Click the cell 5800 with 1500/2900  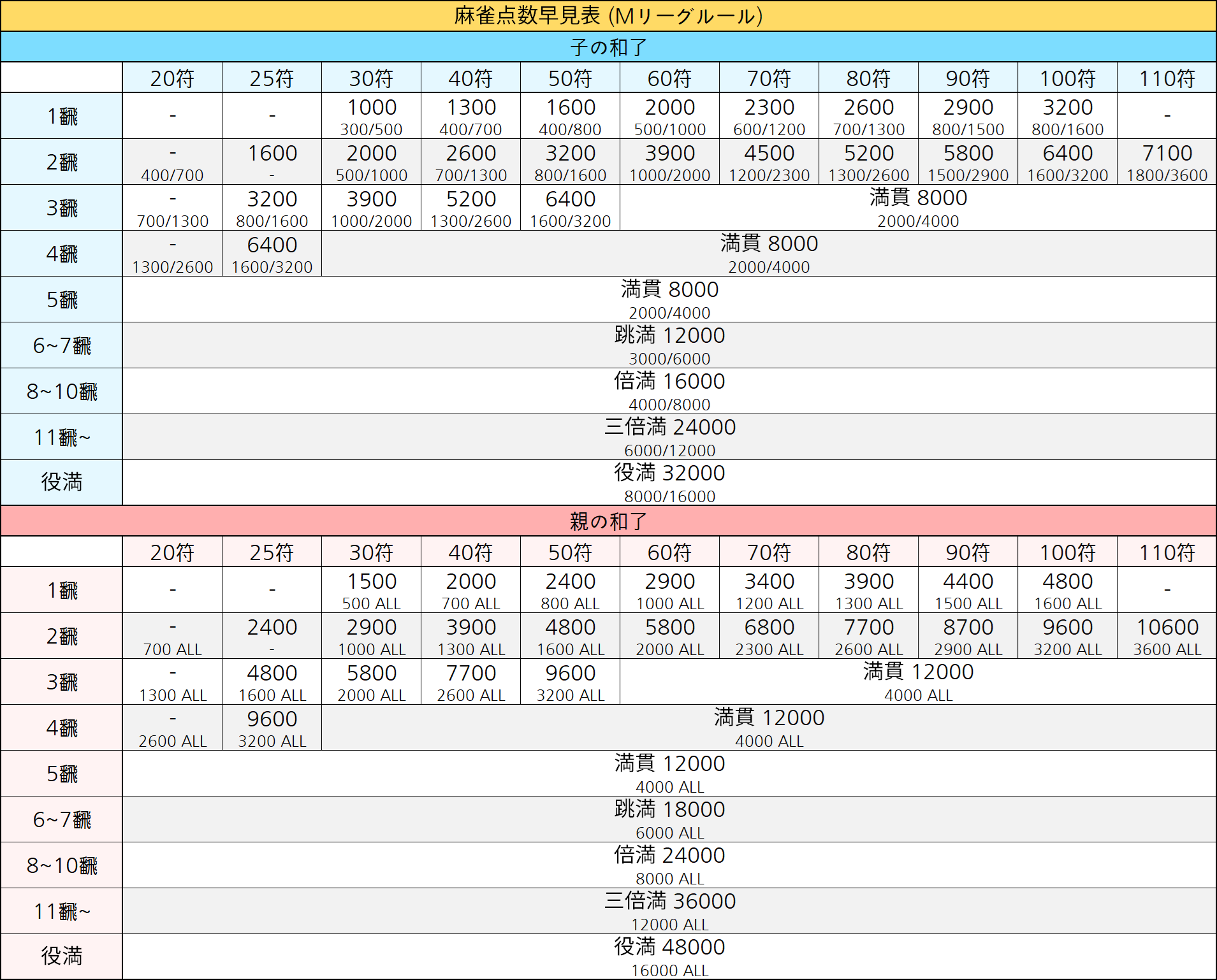coord(968,162)
